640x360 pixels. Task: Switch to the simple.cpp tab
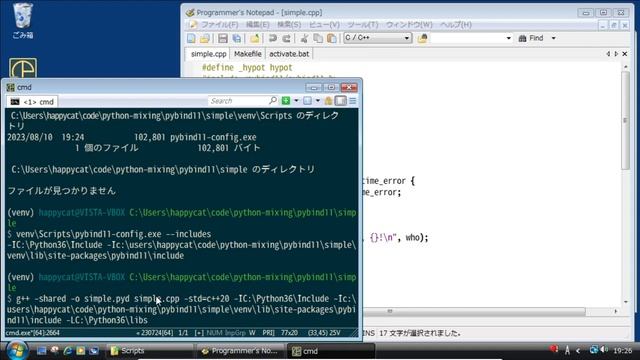pyautogui.click(x=208, y=54)
